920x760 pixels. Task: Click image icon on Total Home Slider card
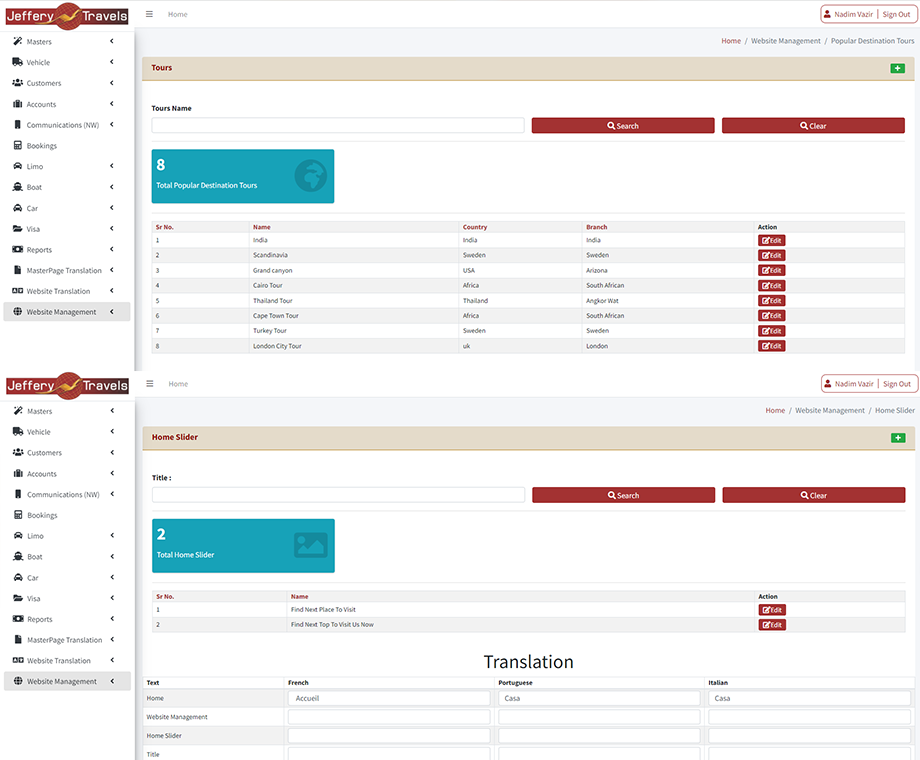pos(310,546)
